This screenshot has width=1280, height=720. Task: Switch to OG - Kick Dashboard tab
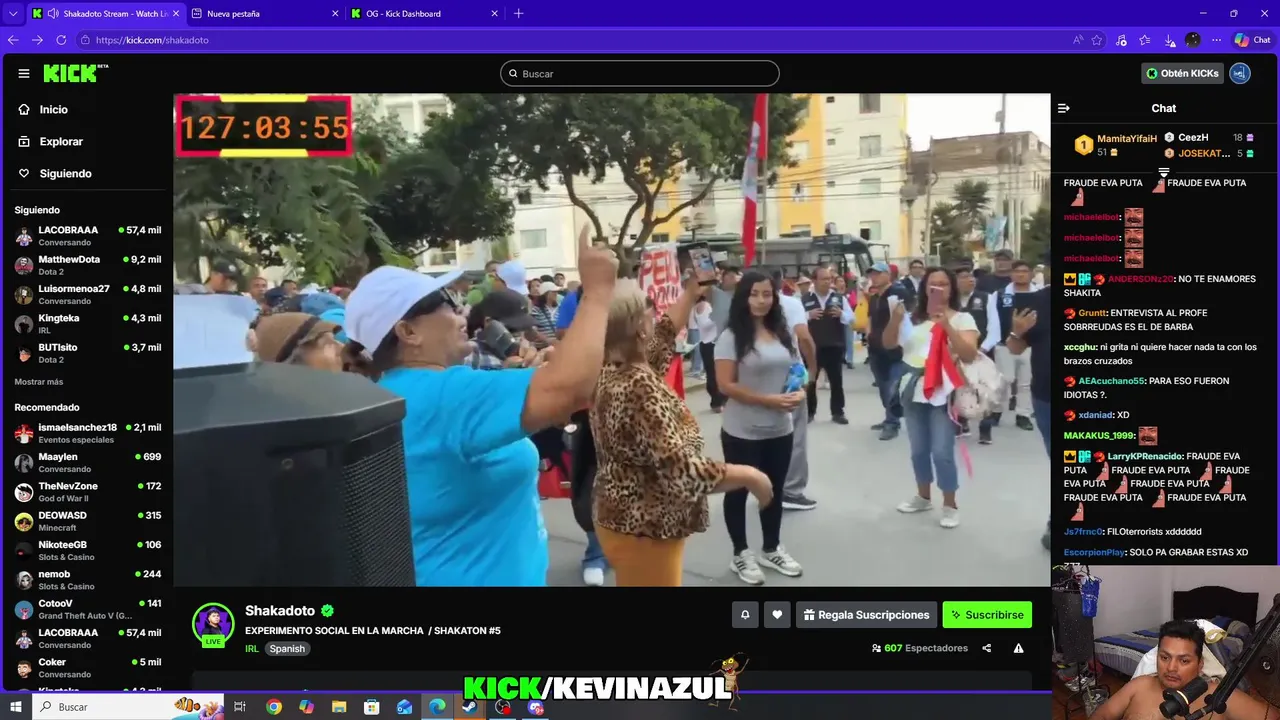point(425,13)
